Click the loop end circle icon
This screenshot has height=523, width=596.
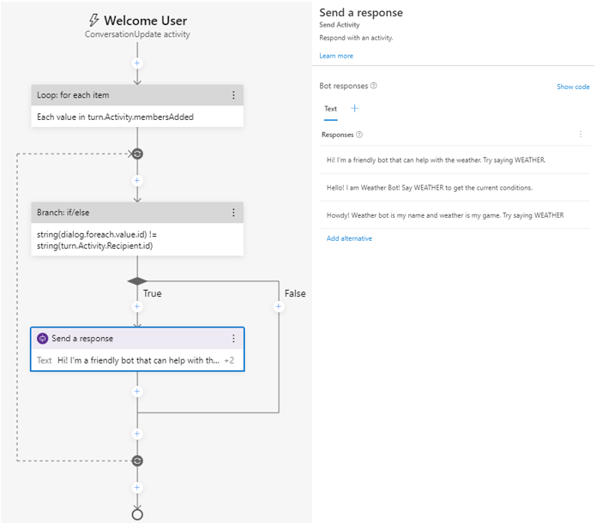[x=137, y=461]
